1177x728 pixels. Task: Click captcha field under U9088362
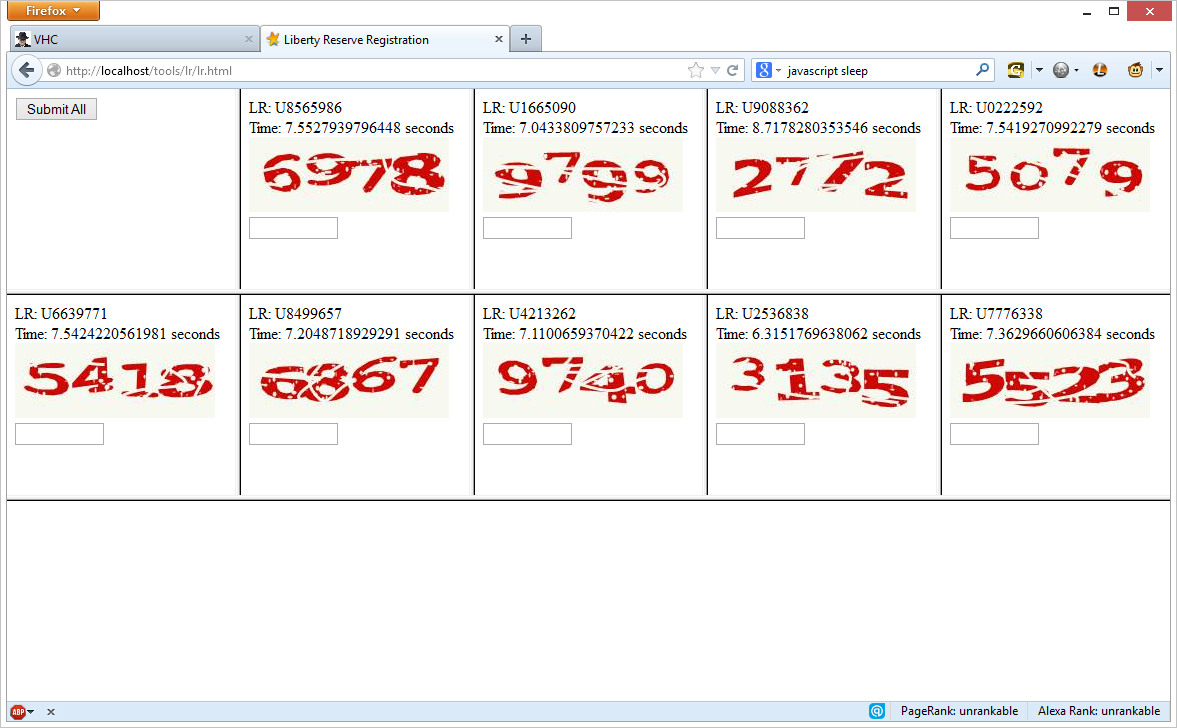tap(760, 228)
